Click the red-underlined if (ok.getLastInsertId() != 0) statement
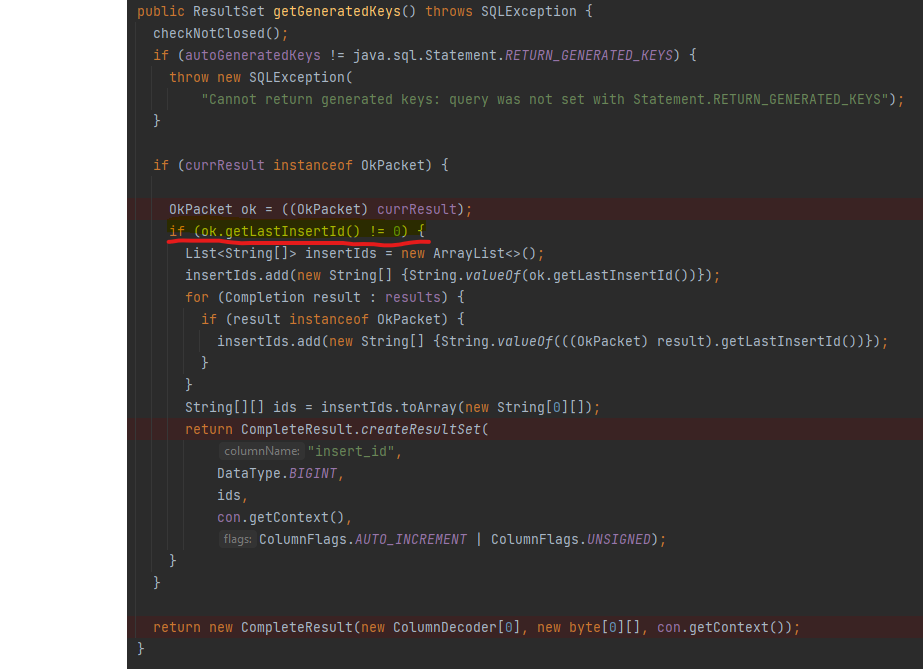Image resolution: width=923 pixels, height=669 pixels. (298, 231)
